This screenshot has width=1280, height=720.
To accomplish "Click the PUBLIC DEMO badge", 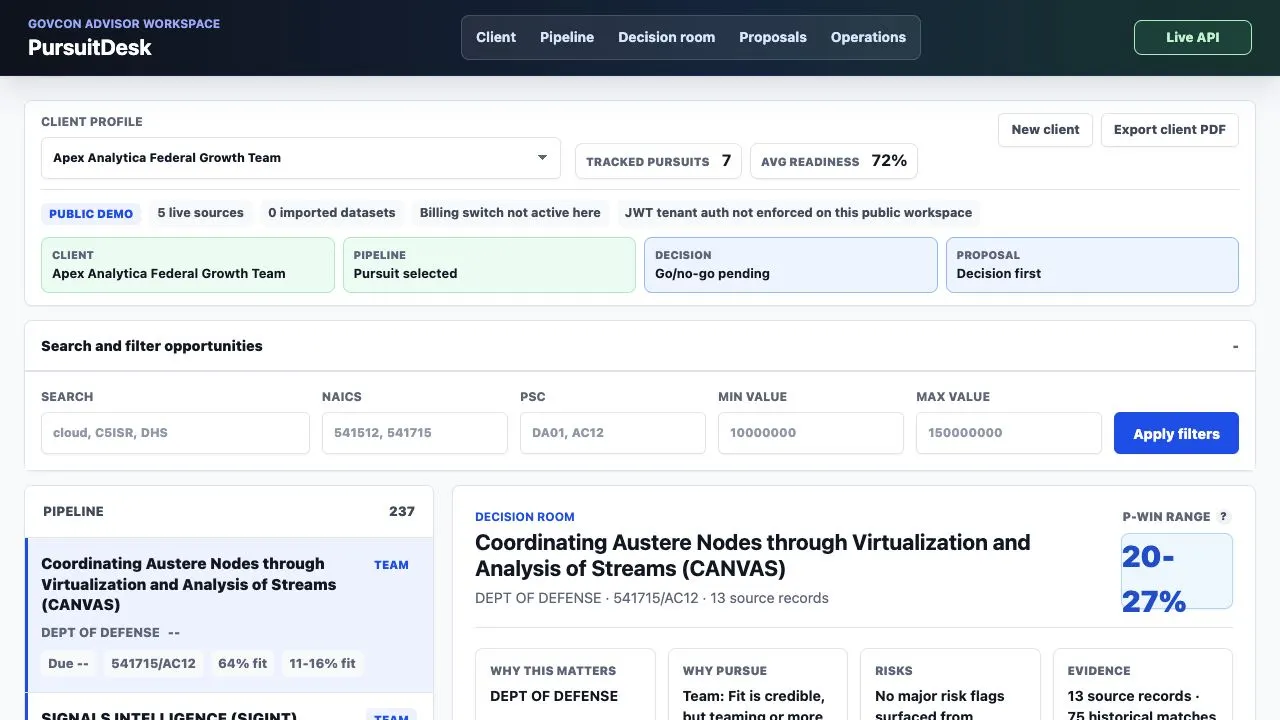I will (x=91, y=213).
